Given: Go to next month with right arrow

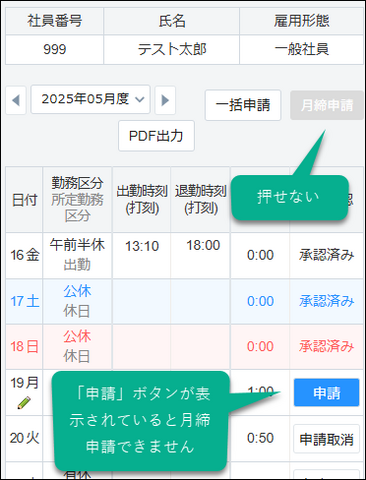Looking at the screenshot, I should tap(165, 100).
